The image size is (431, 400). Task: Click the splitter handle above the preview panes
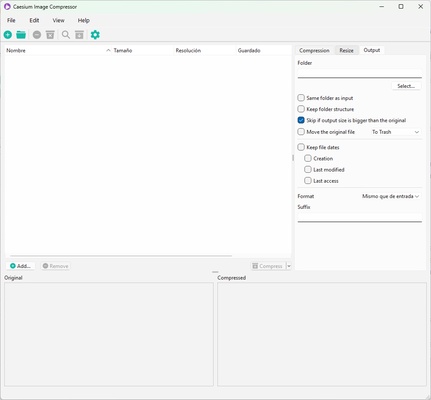click(215, 272)
